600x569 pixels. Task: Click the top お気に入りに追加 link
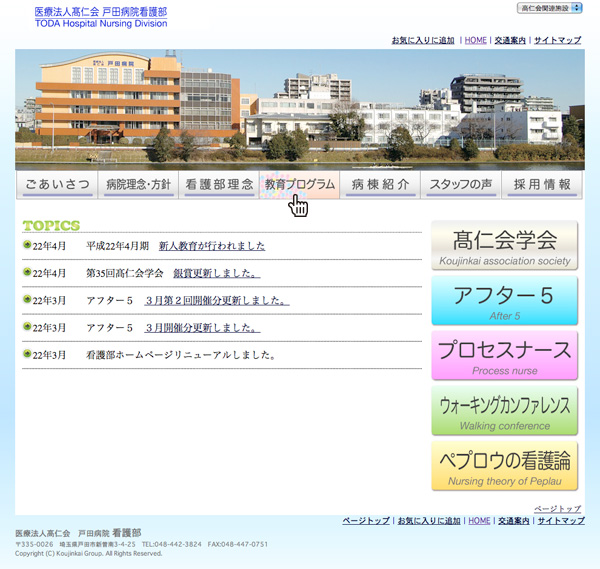click(423, 40)
